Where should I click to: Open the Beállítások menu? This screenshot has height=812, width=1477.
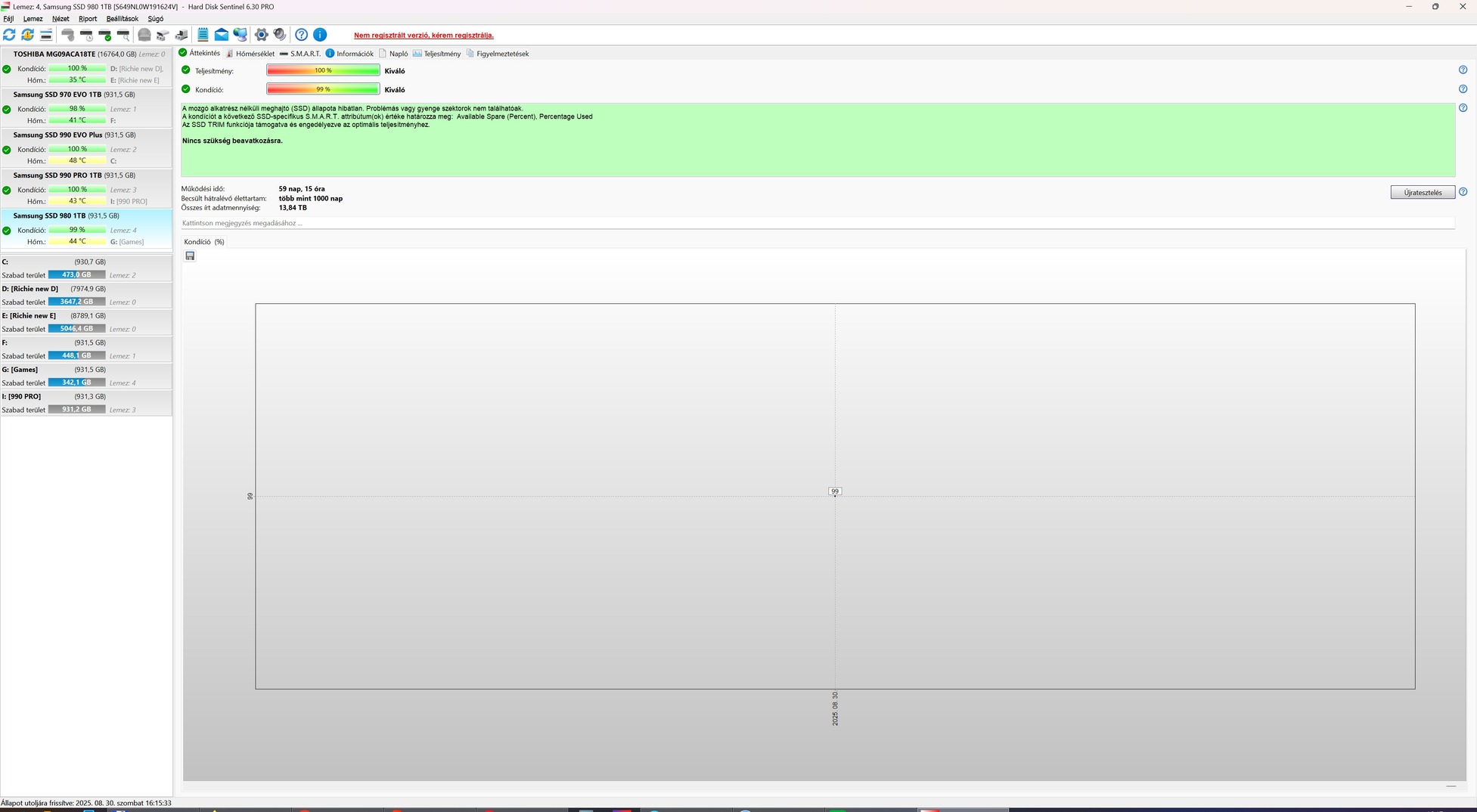pos(123,19)
